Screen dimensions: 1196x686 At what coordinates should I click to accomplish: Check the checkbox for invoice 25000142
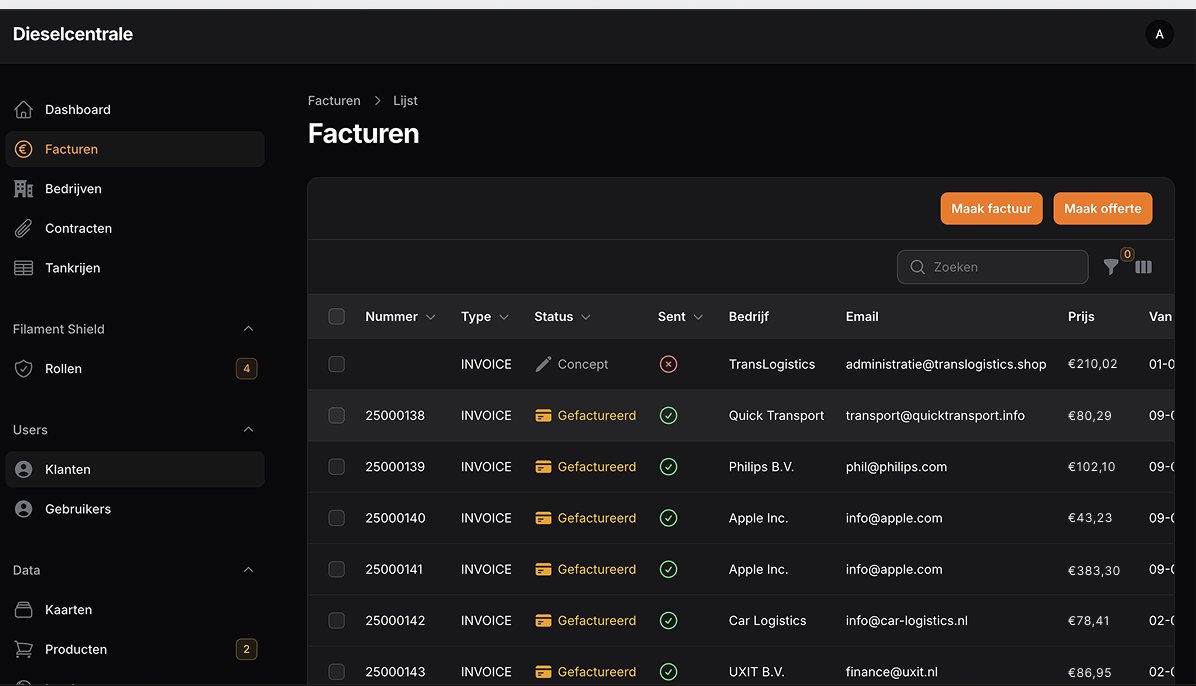click(x=336, y=620)
